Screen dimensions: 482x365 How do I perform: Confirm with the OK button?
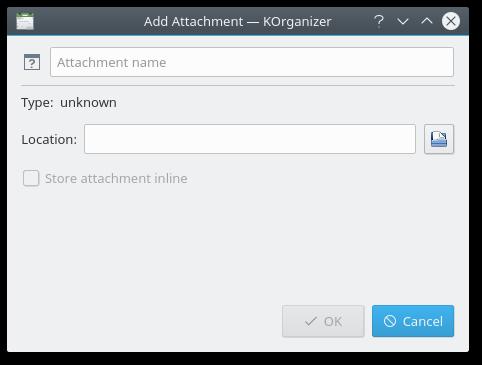(323, 321)
